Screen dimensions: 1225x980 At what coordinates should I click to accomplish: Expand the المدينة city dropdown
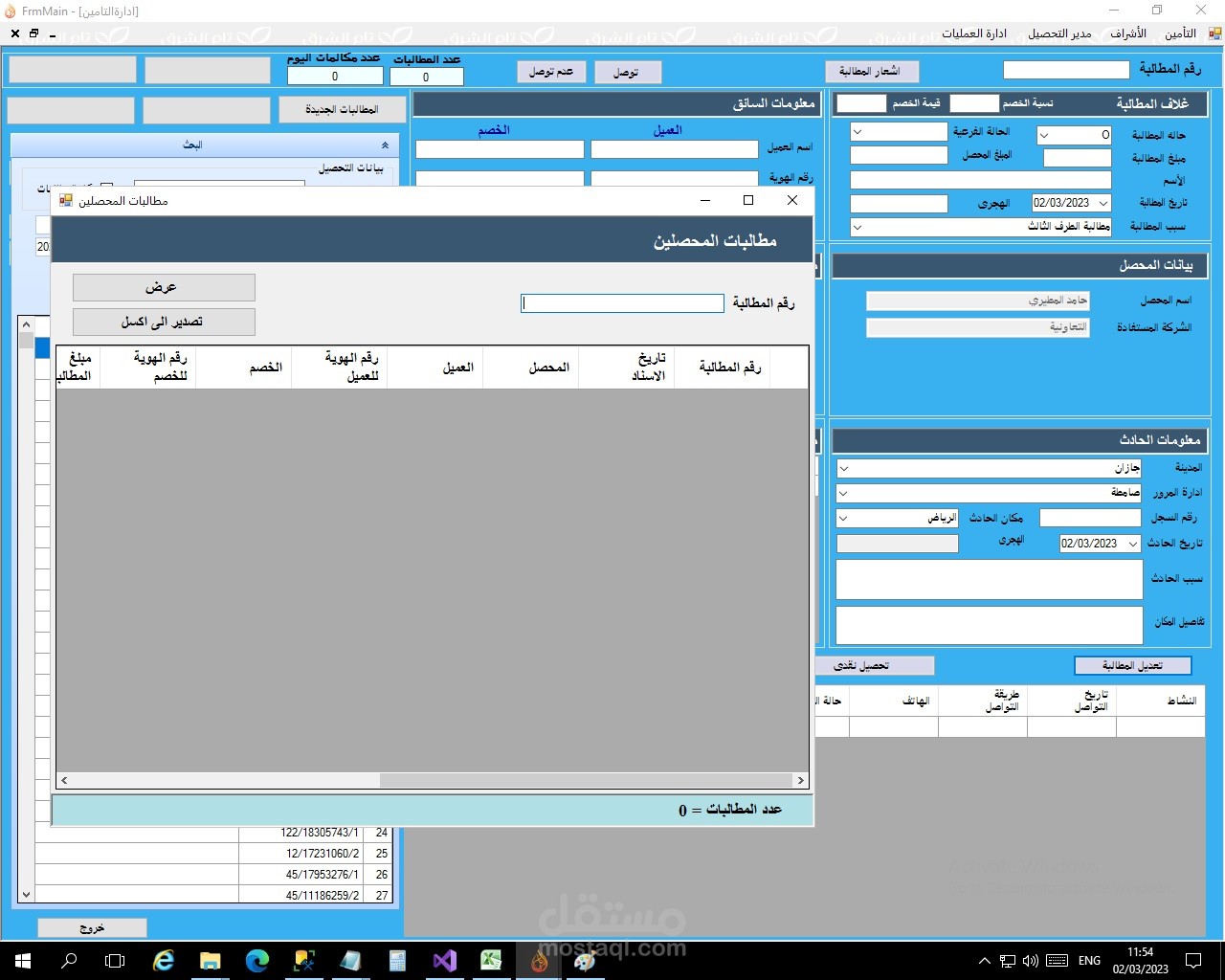(844, 468)
